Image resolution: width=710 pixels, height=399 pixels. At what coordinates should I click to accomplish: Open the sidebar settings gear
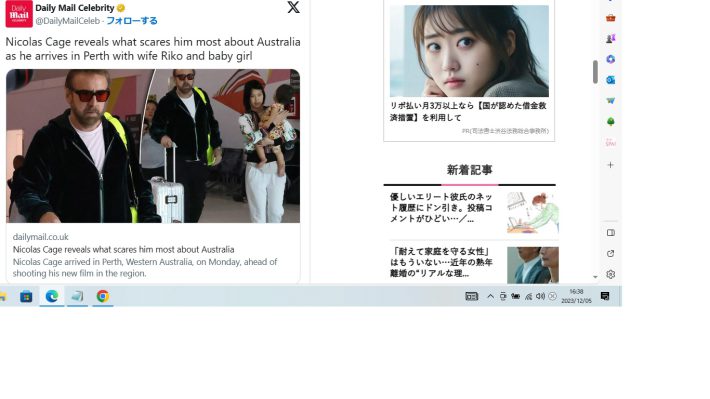pos(610,274)
